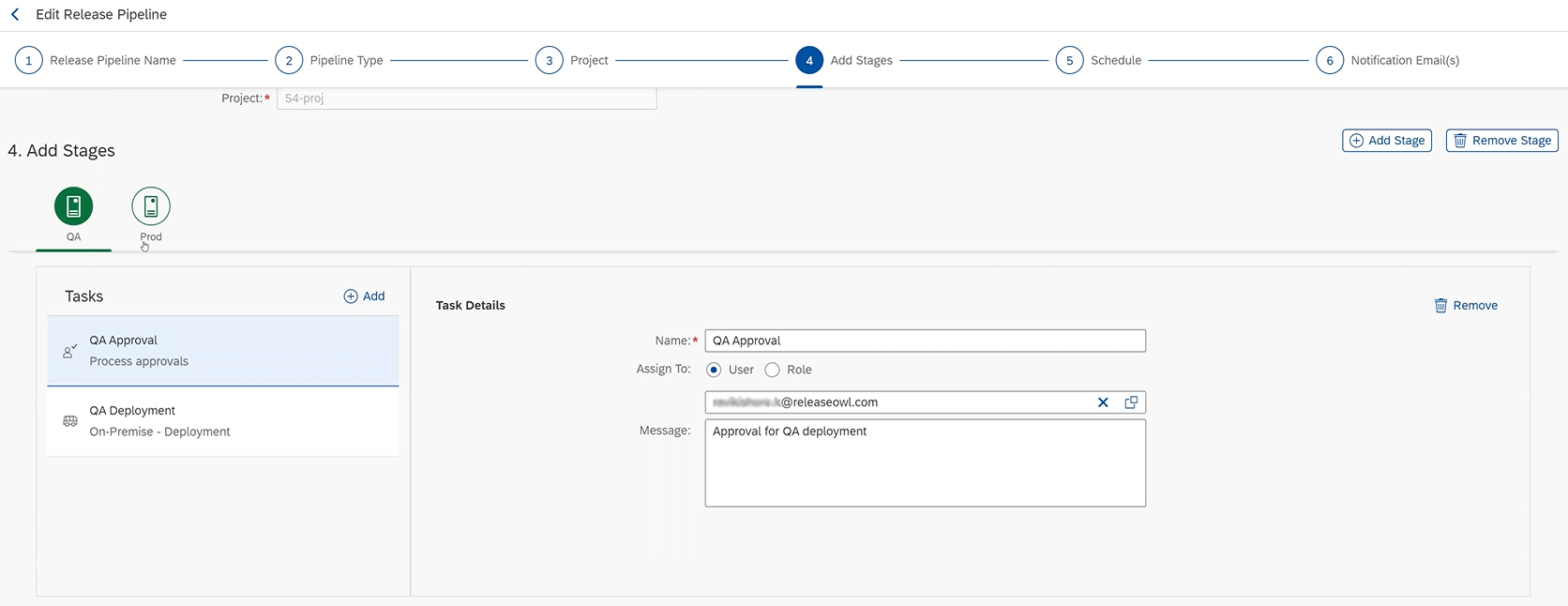
Task: Click the Add Stage button
Action: [x=1386, y=141]
